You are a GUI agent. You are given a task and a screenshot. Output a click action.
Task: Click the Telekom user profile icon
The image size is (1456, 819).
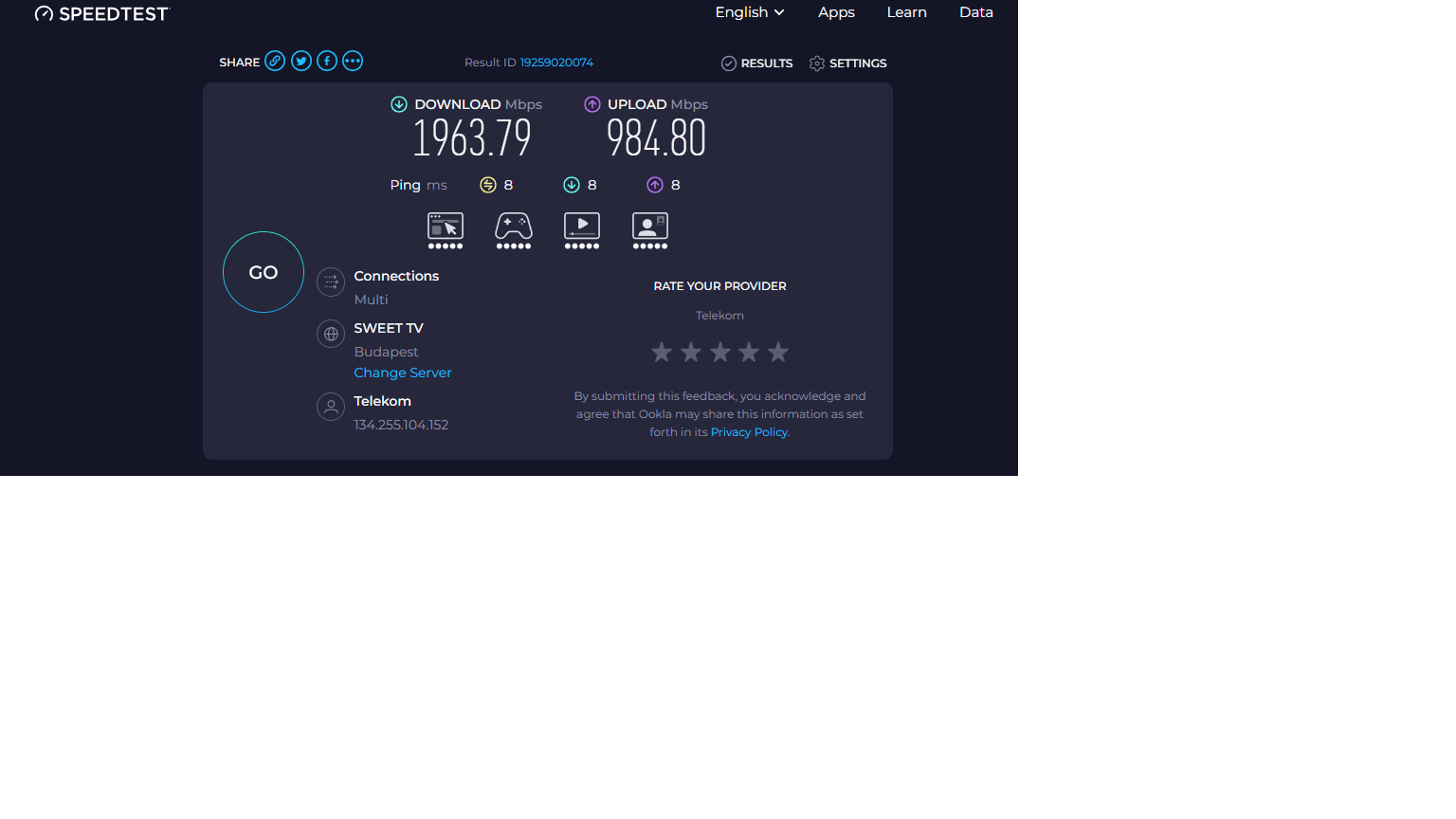[331, 407]
